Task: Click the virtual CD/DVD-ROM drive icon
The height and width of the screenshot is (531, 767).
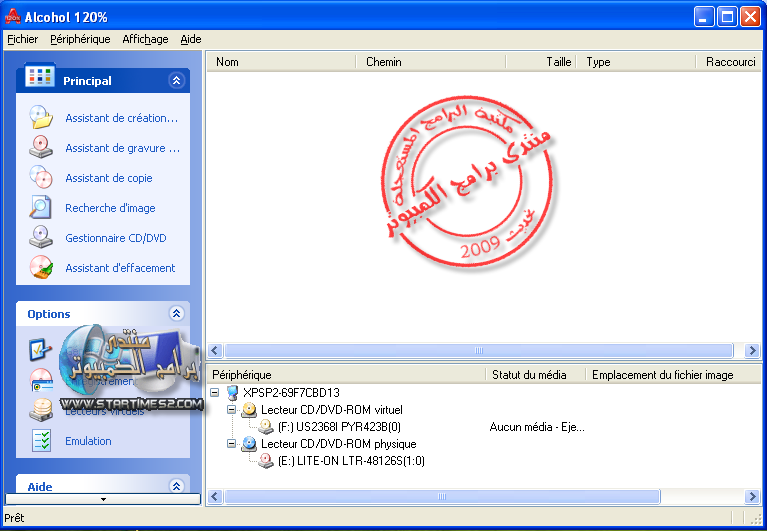Action: pos(249,410)
